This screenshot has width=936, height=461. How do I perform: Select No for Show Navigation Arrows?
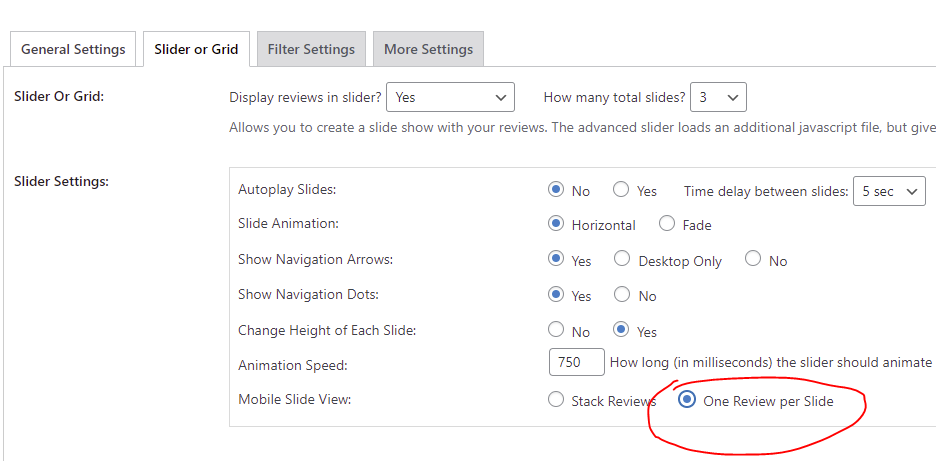coord(753,259)
